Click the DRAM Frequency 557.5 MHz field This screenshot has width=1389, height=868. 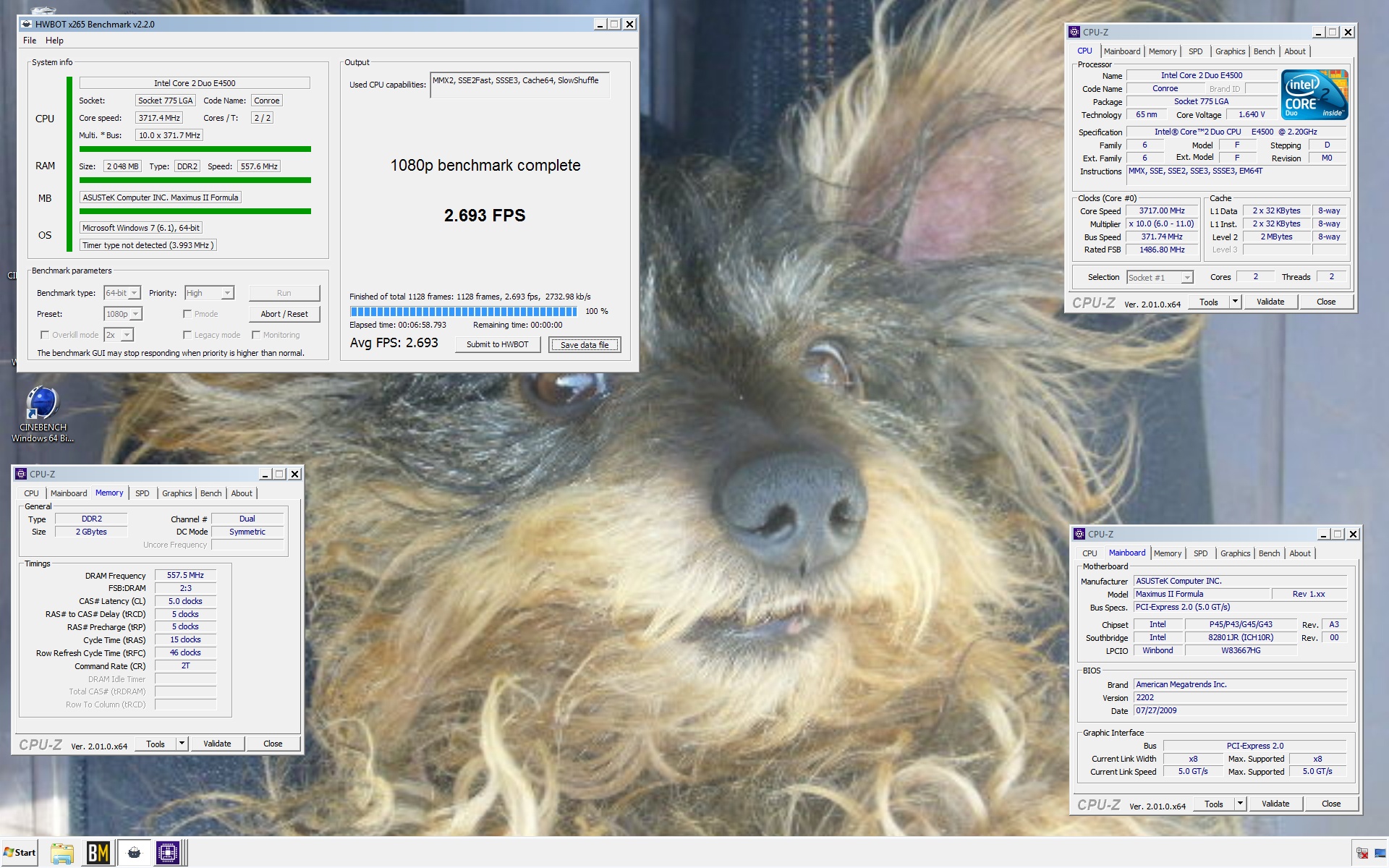click(x=185, y=576)
